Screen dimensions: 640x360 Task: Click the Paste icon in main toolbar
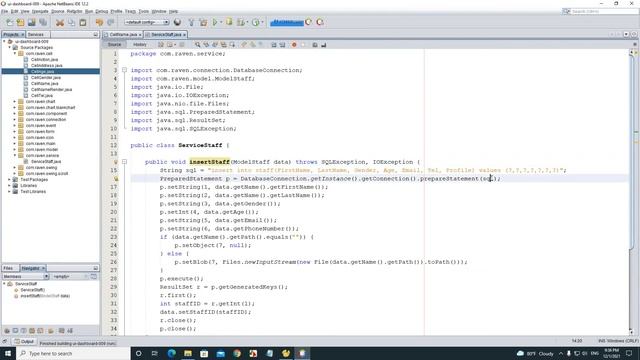tap(82, 22)
